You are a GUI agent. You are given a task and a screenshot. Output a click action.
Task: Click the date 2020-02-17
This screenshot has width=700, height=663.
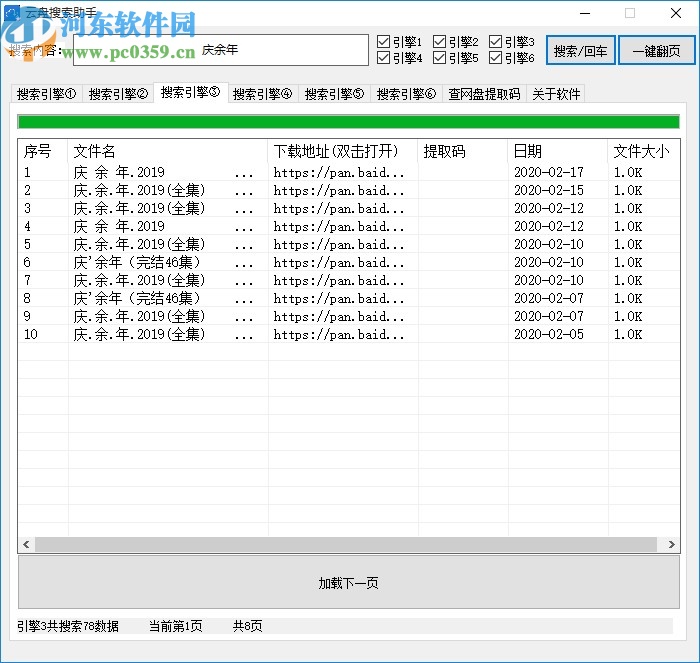pyautogui.click(x=549, y=172)
